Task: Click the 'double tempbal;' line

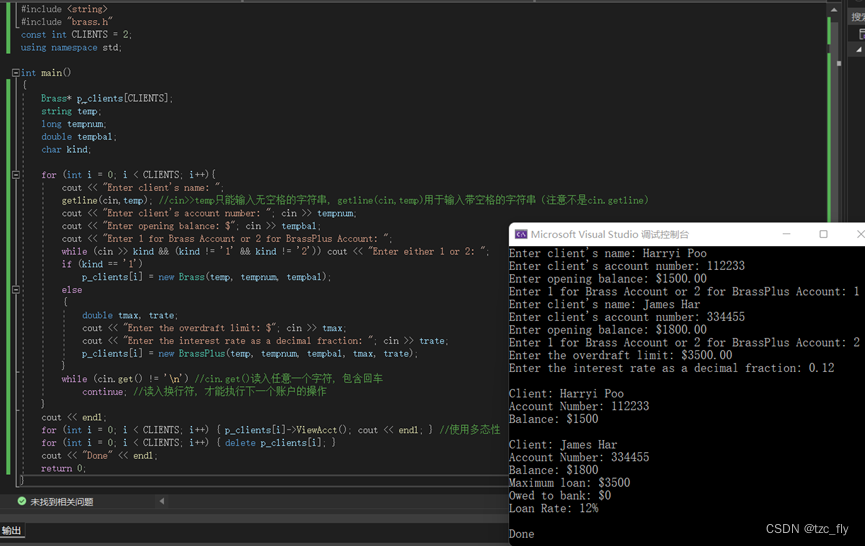Action: pyautogui.click(x=79, y=137)
